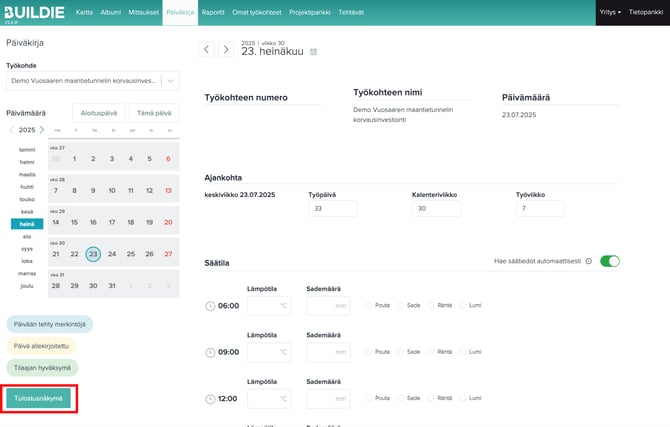This screenshot has width=670, height=427.
Task: Go to next day with right arrow
Action: coord(226,49)
